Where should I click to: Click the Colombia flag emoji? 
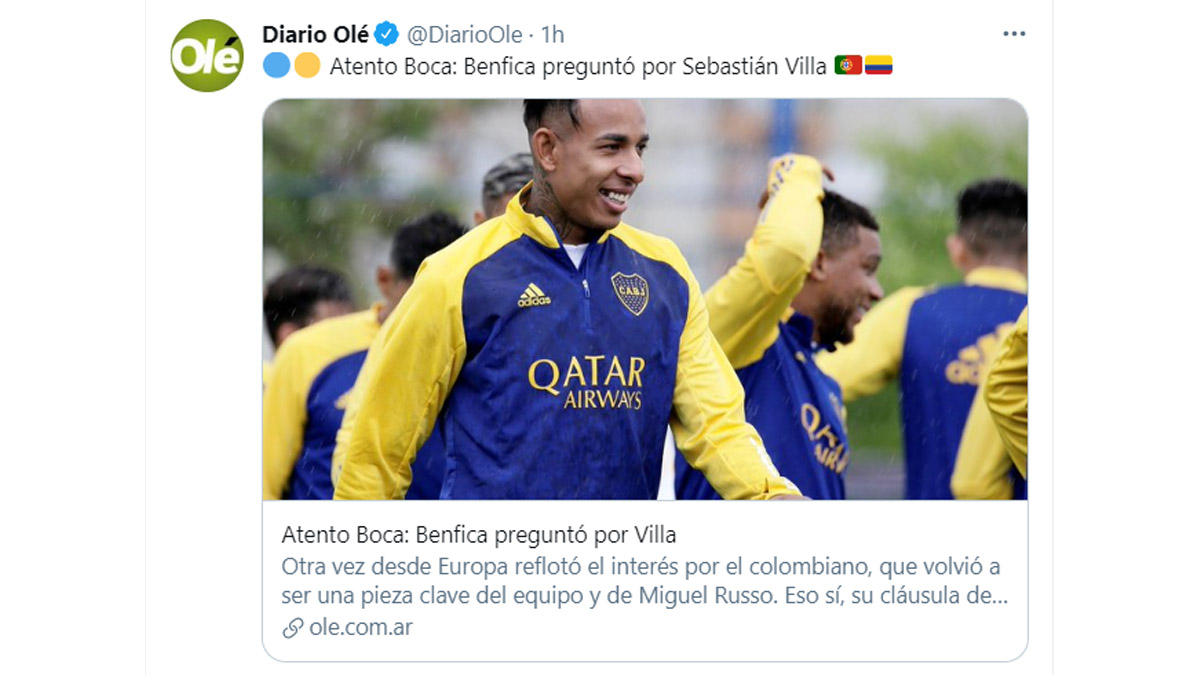(x=878, y=66)
